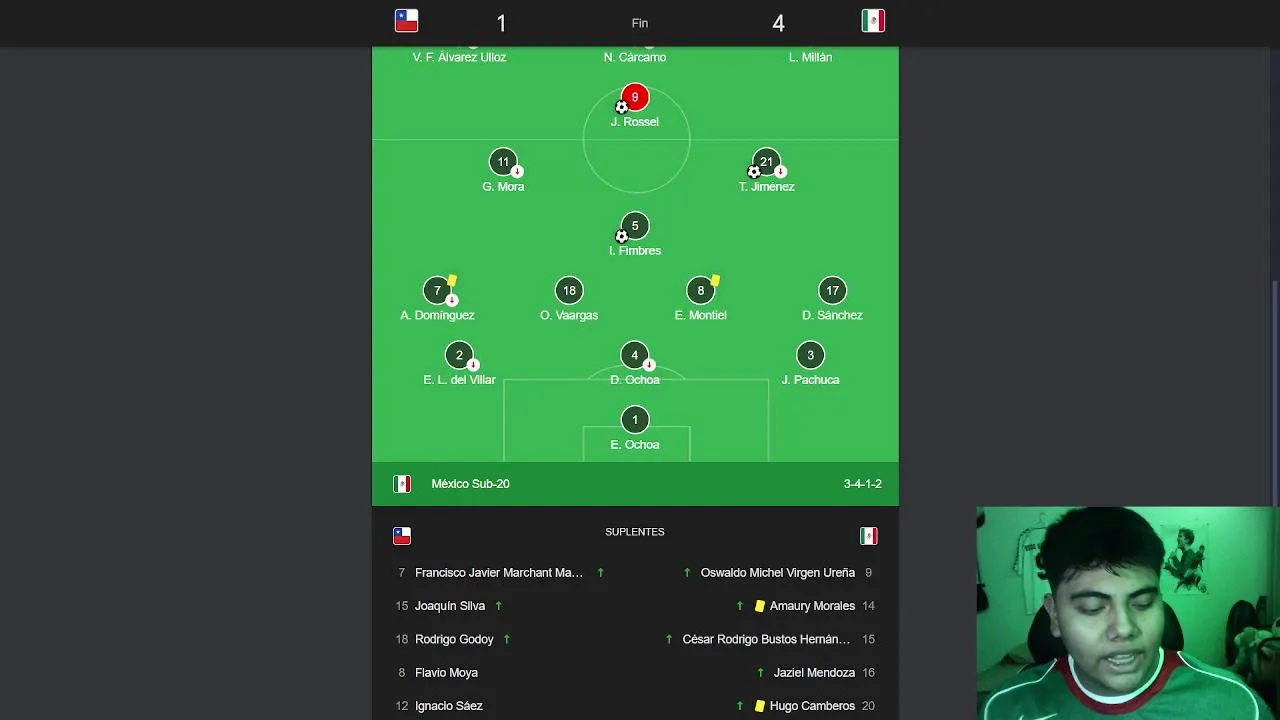This screenshot has height=720, width=1280.
Task: Select E. Montiel's number 8 marker
Action: [700, 291]
